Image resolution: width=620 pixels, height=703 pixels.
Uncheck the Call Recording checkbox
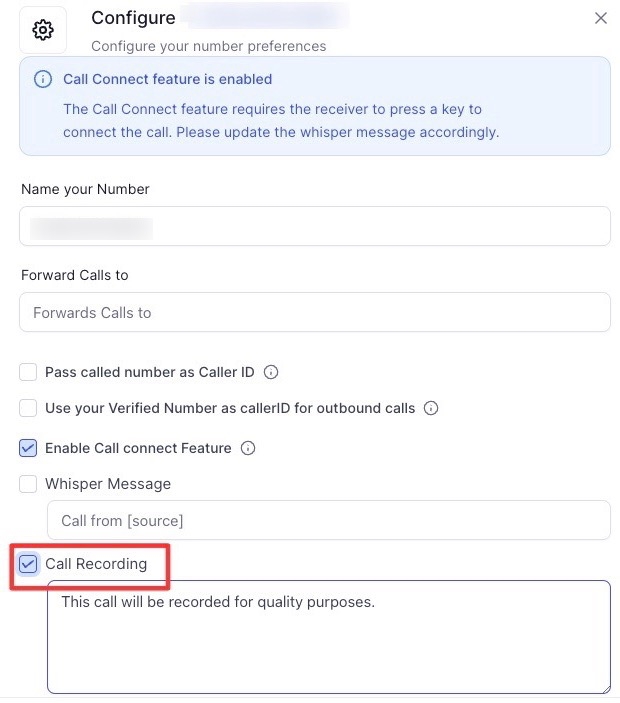point(29,564)
